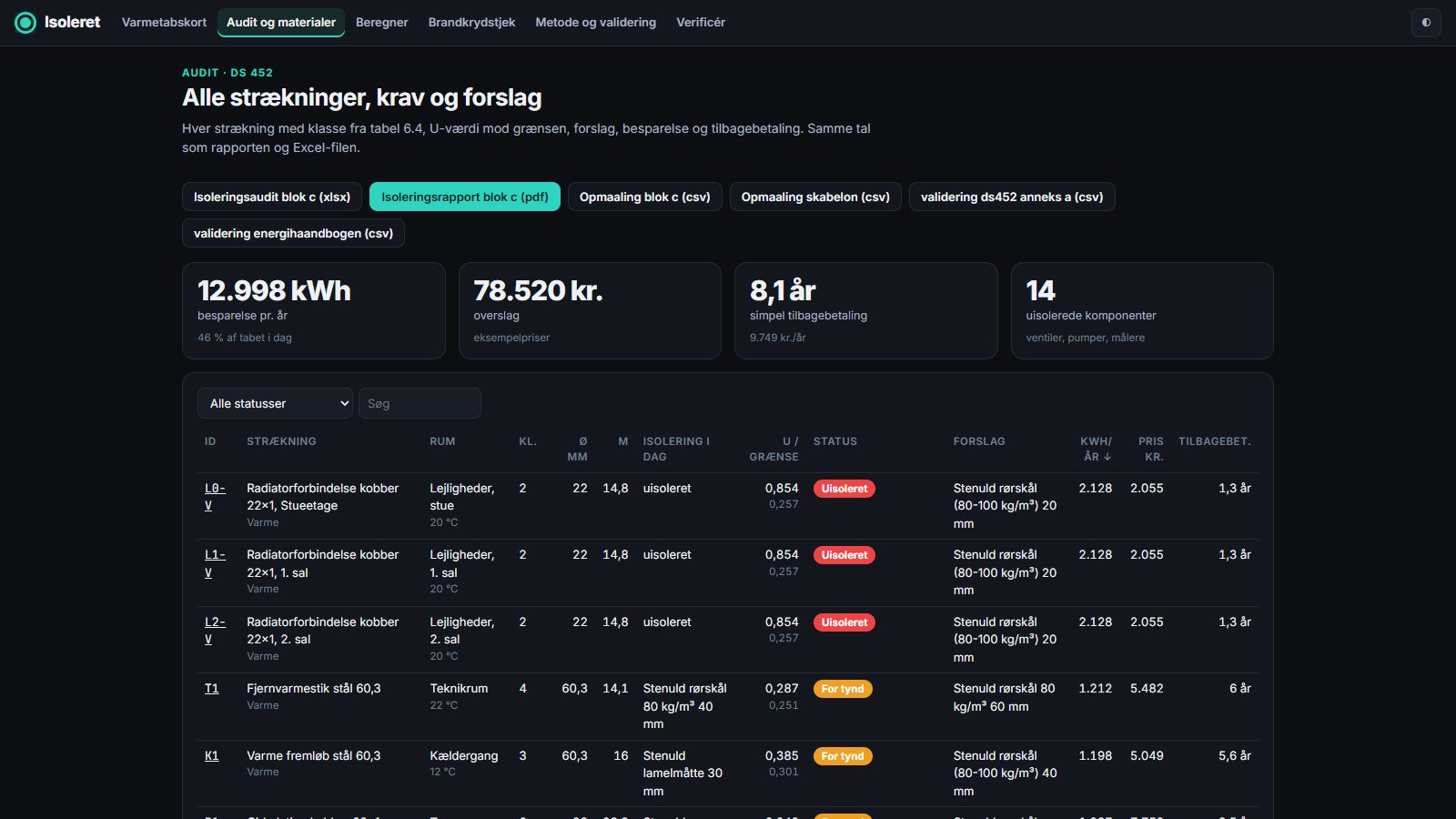Go to the Brandkrydstjek tab
The width and height of the screenshot is (1456, 819).
(x=471, y=22)
